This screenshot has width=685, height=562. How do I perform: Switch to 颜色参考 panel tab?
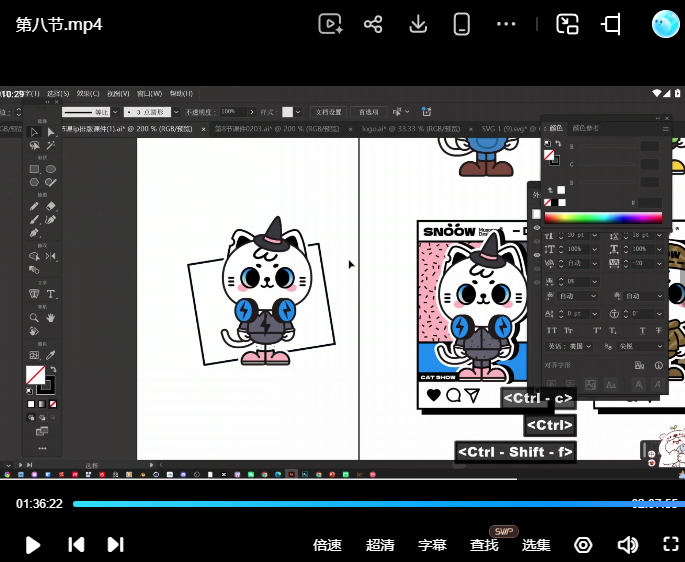click(585, 128)
